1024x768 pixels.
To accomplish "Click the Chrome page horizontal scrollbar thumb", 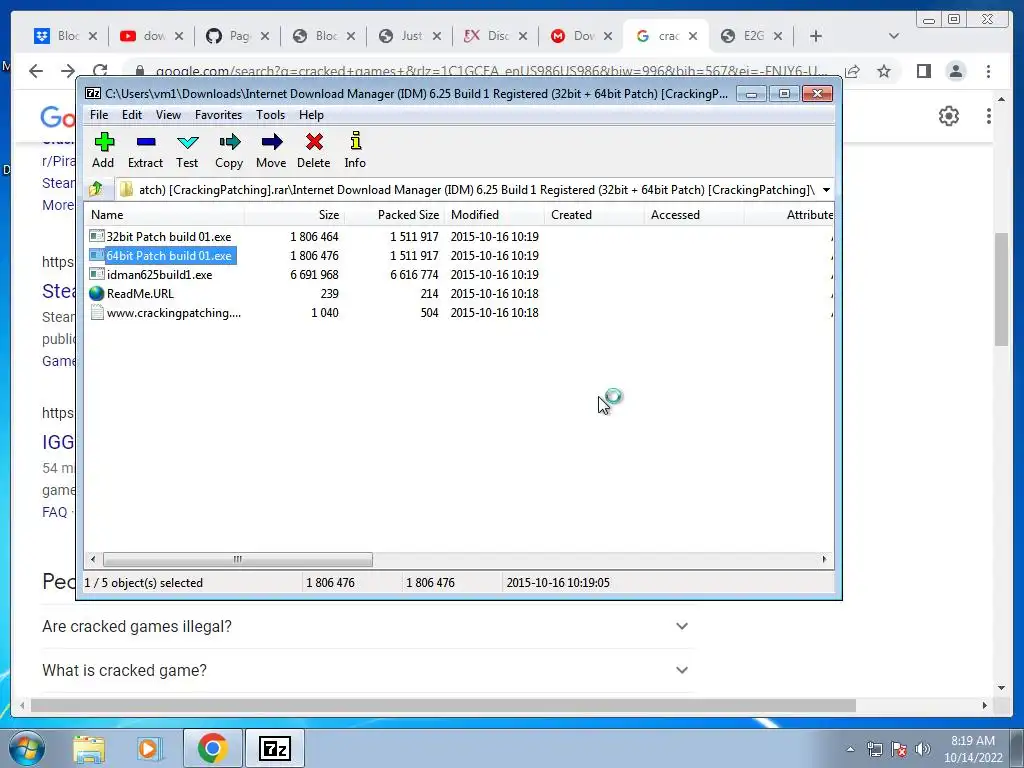I will (x=443, y=705).
